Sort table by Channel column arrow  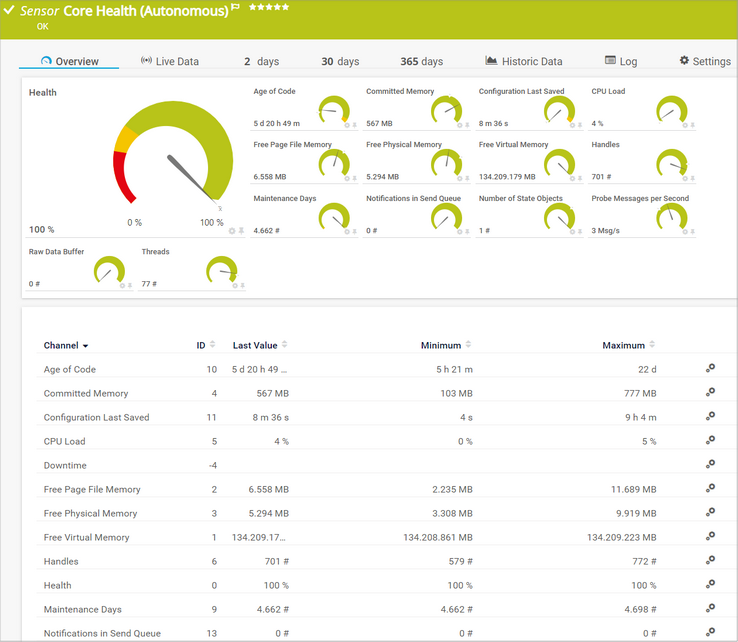pos(85,346)
